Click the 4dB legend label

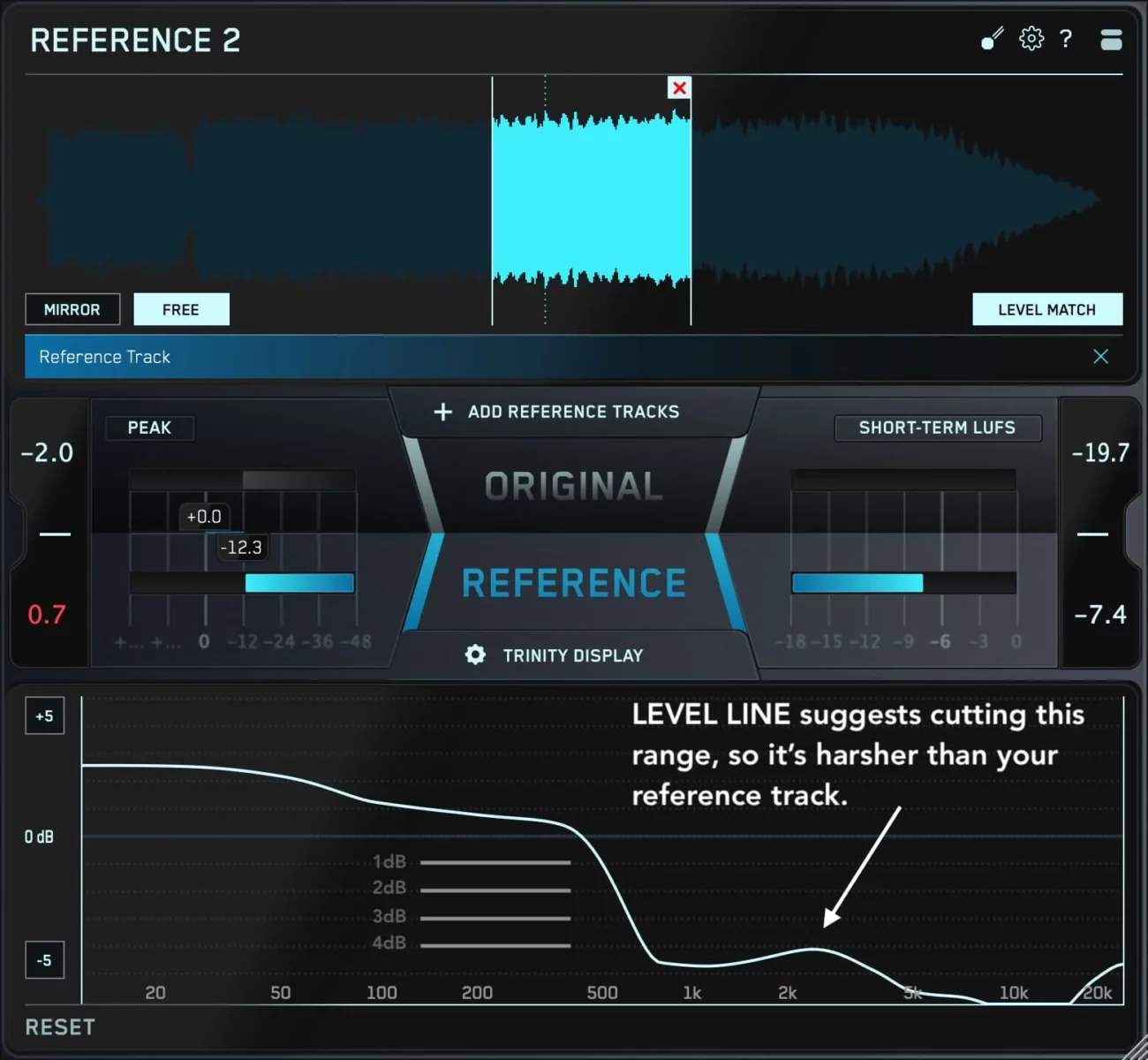(389, 943)
